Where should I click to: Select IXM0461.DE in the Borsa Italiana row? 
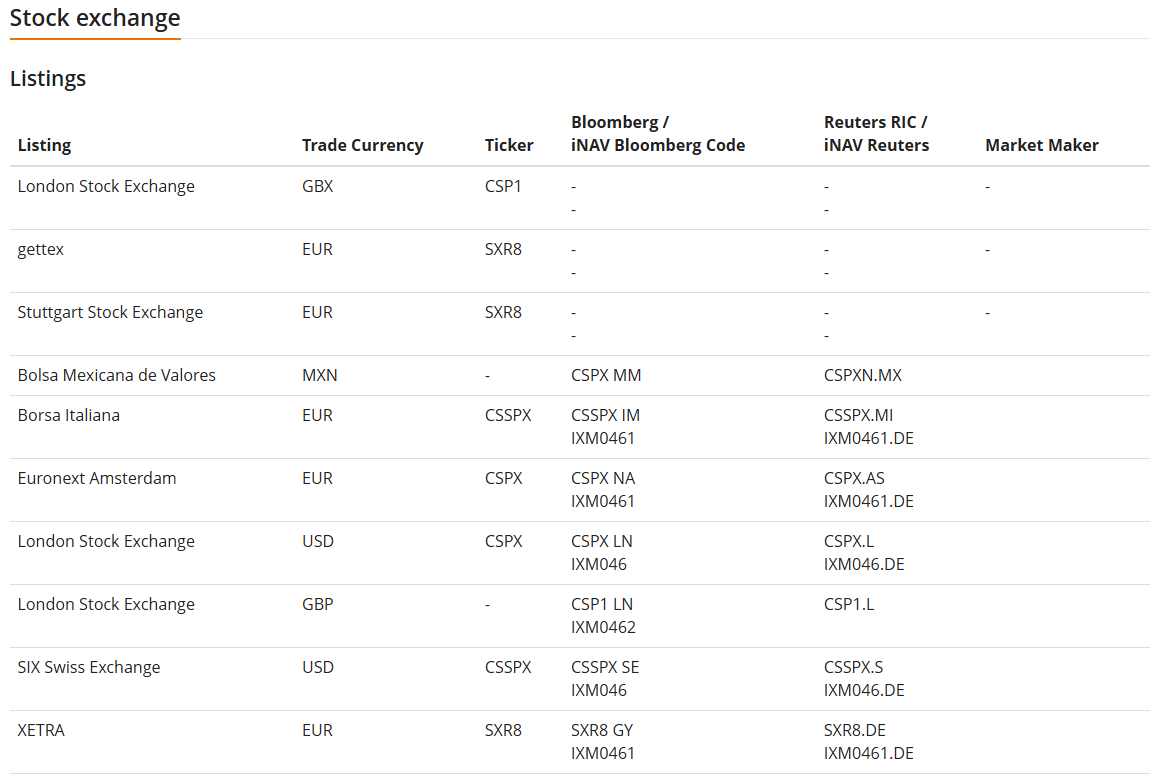point(869,438)
